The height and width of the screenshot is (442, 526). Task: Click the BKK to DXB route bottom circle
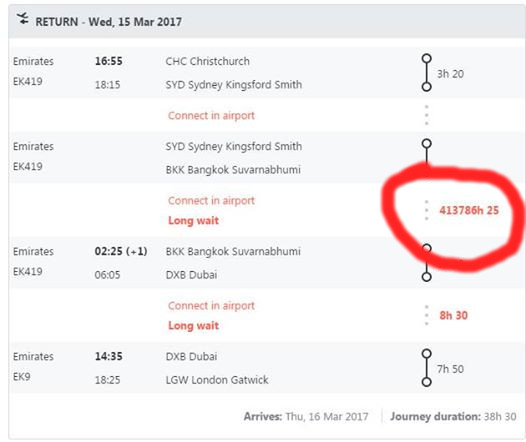click(x=426, y=277)
